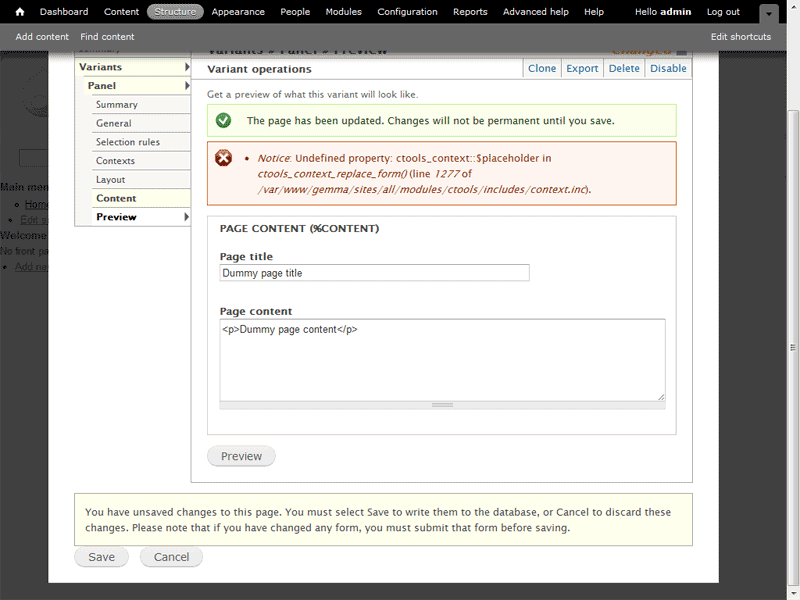
Task: Open the Content section in sidebar
Action: (116, 198)
